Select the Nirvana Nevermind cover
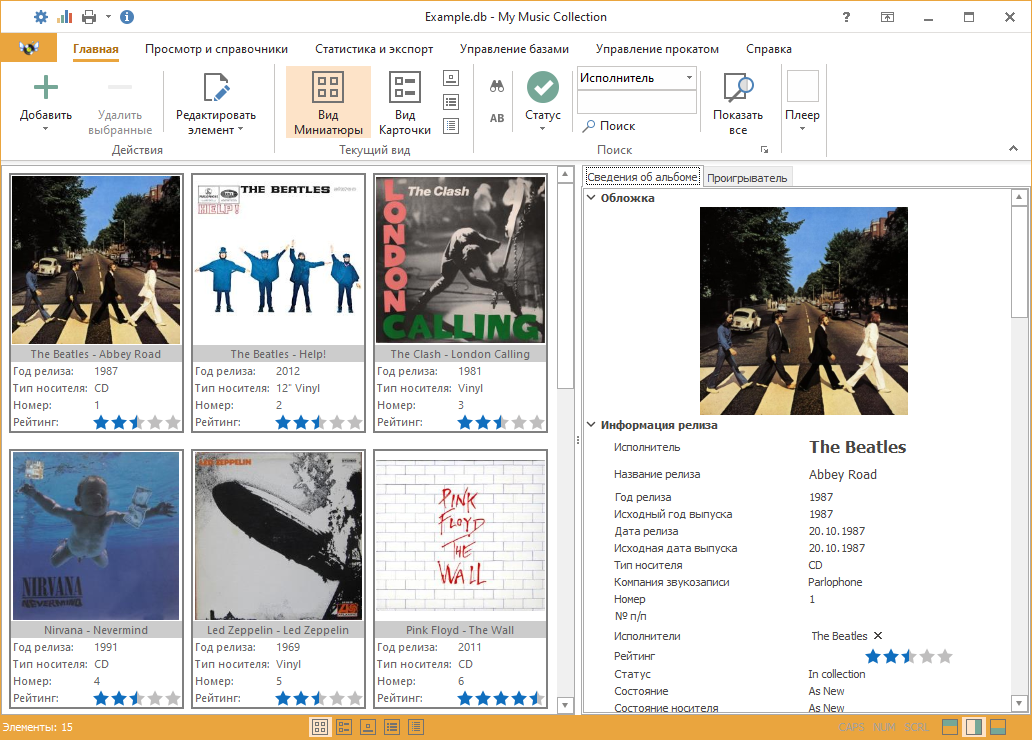Image resolution: width=1032 pixels, height=740 pixels. (x=96, y=536)
